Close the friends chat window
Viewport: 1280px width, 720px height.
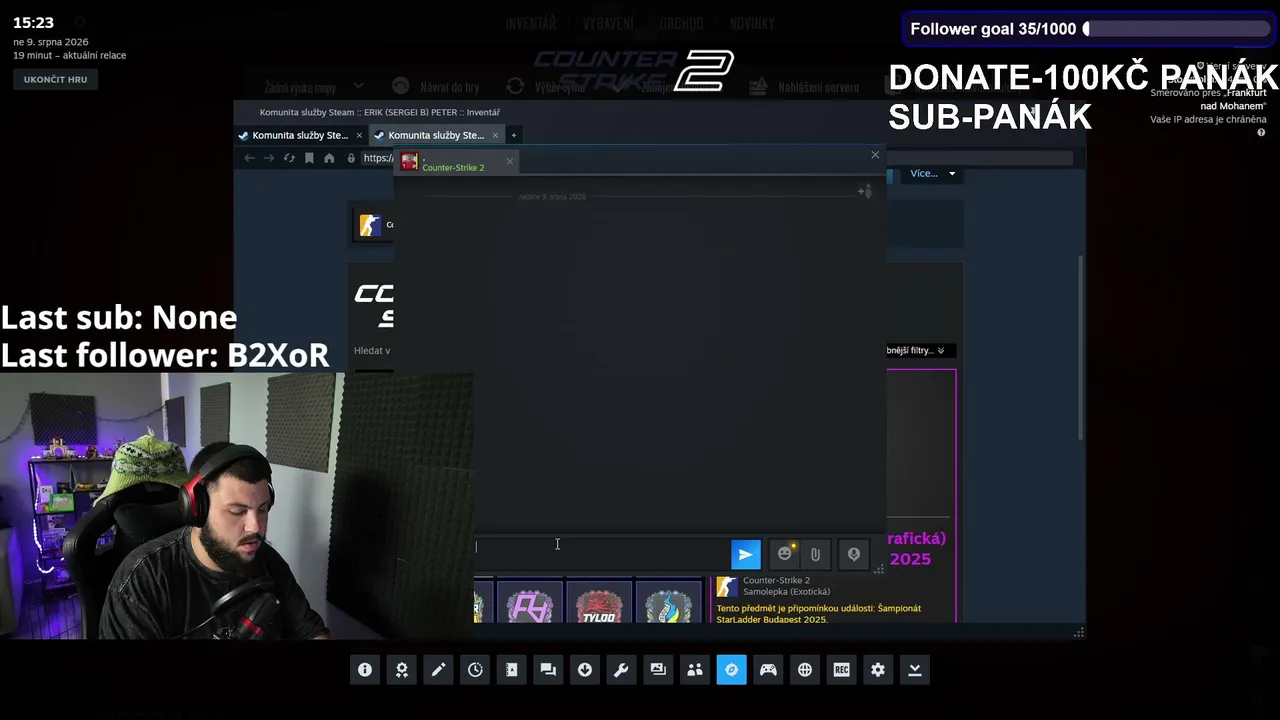[875, 155]
